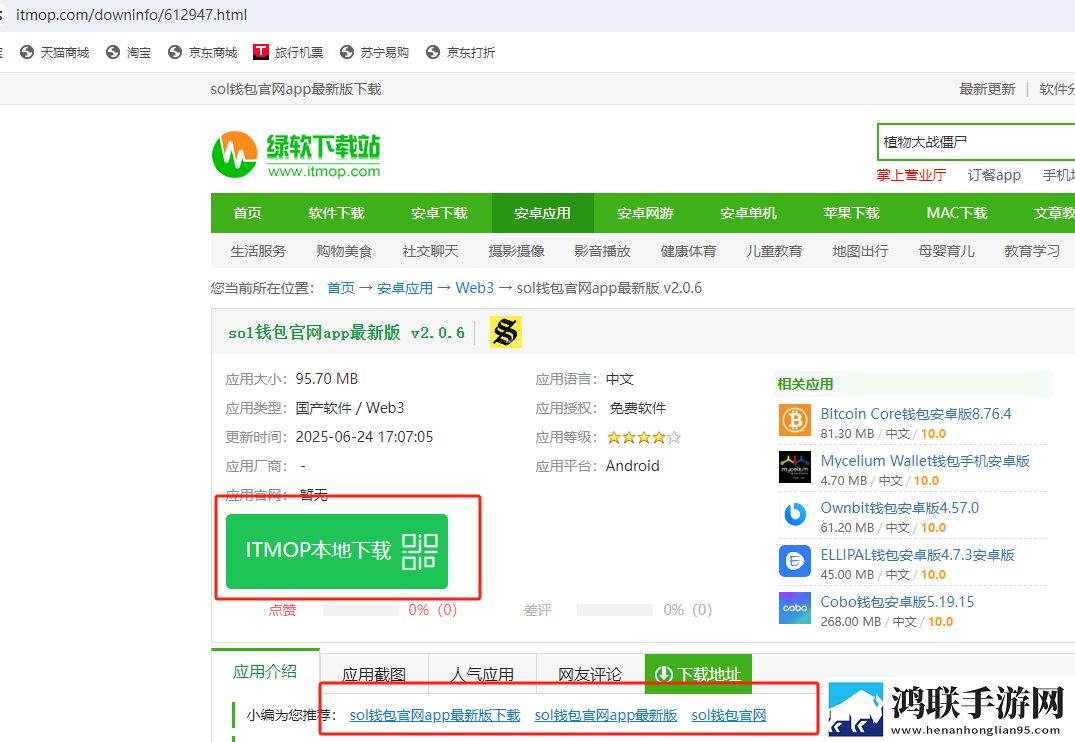Click the 点赞 percentage progress bar
Image resolution: width=1075 pixels, height=742 pixels.
pos(361,610)
